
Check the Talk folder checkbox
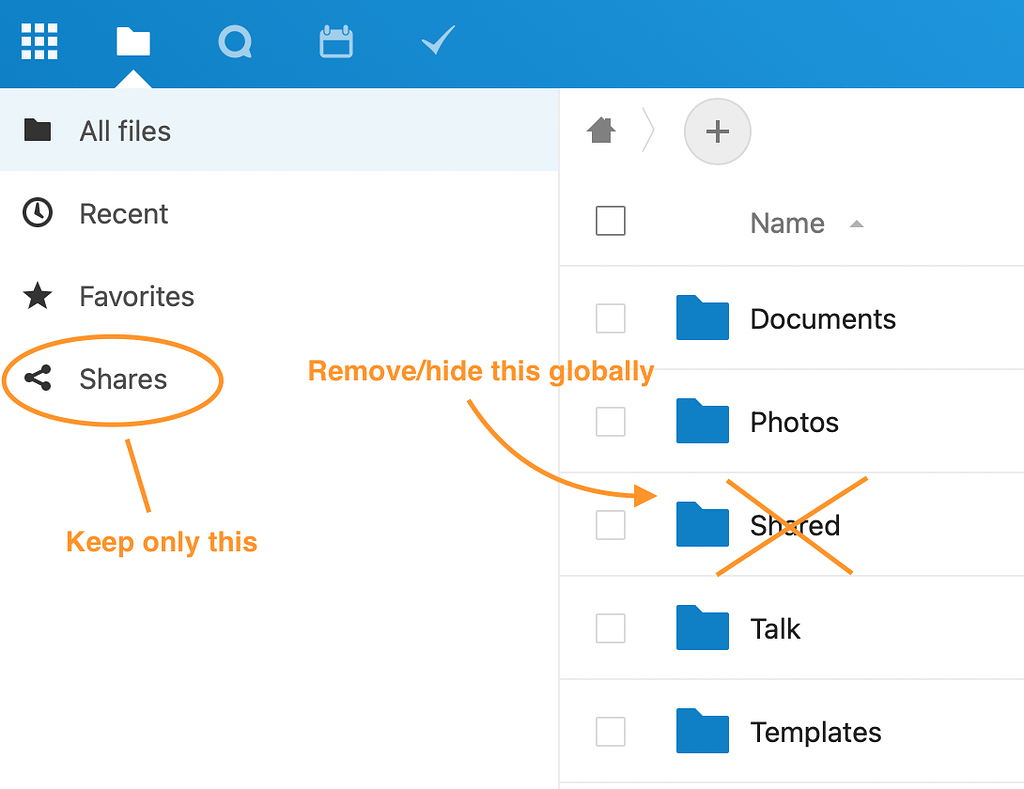click(x=610, y=628)
